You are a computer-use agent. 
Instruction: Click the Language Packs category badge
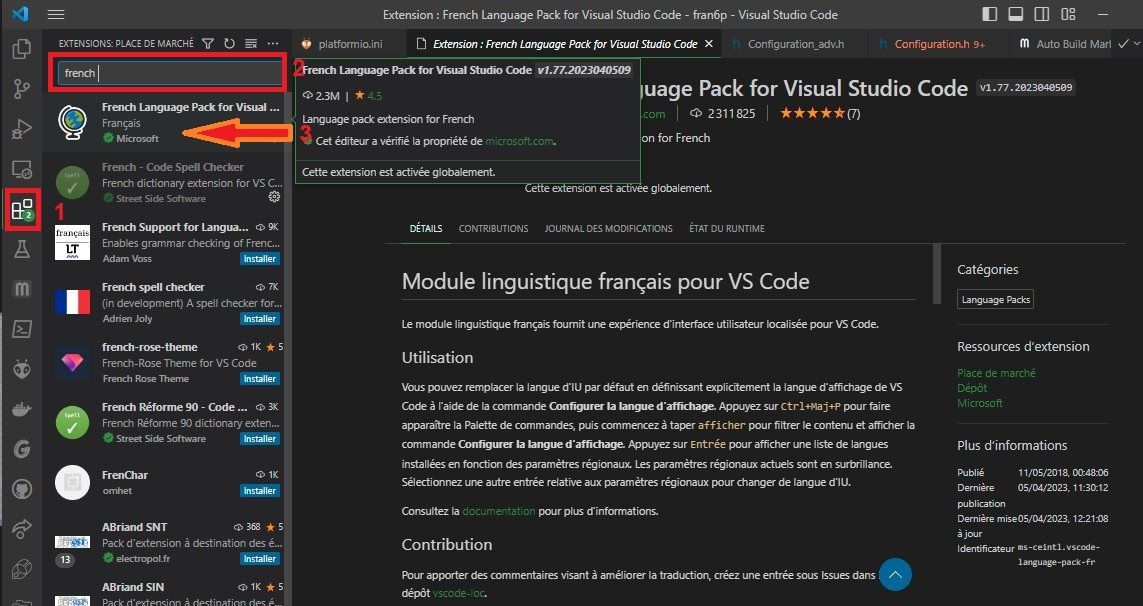[995, 300]
